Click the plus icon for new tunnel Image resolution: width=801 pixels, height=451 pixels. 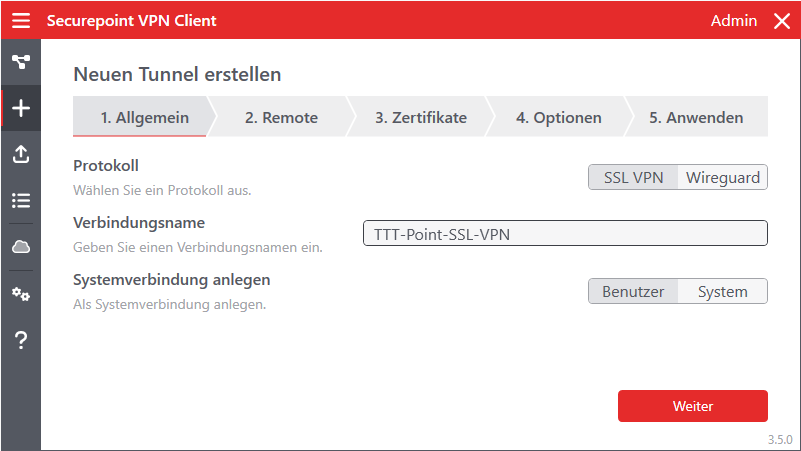[x=20, y=108]
